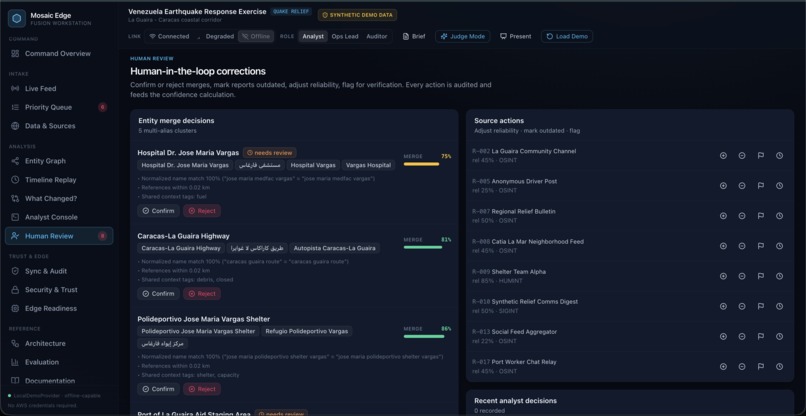This screenshot has height=416, width=806.
Task: Go to Priority Queue
Action: pyautogui.click(x=59, y=107)
